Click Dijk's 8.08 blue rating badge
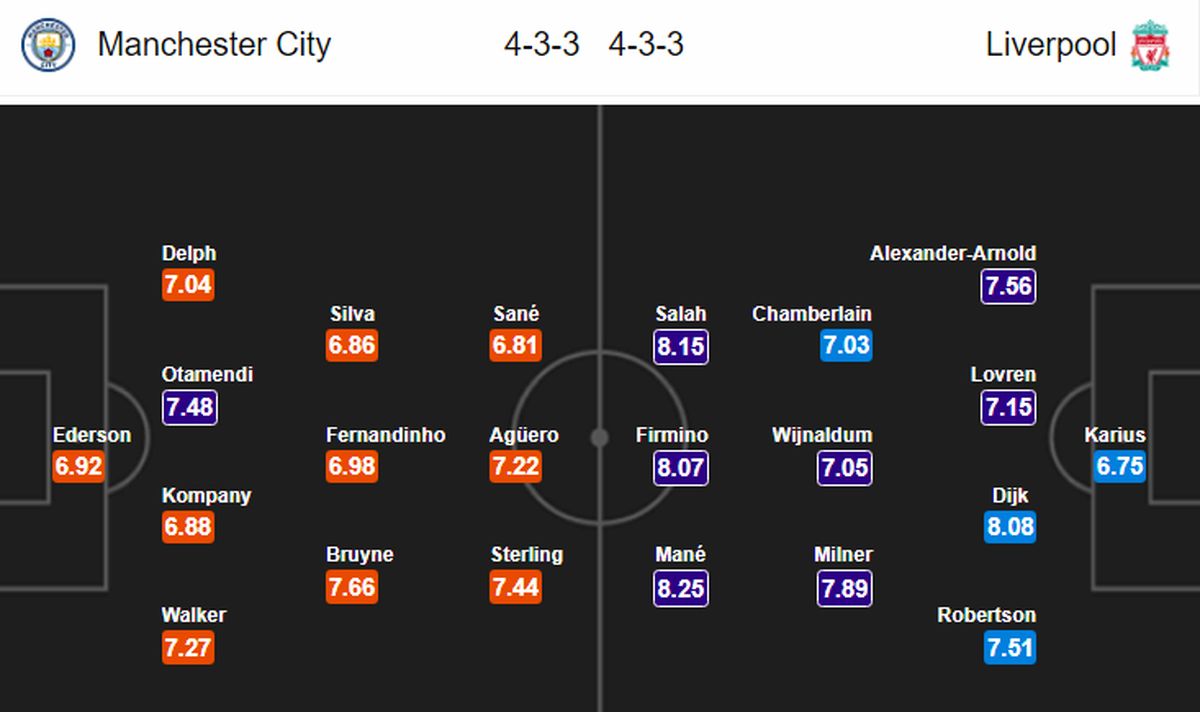 pos(1009,527)
